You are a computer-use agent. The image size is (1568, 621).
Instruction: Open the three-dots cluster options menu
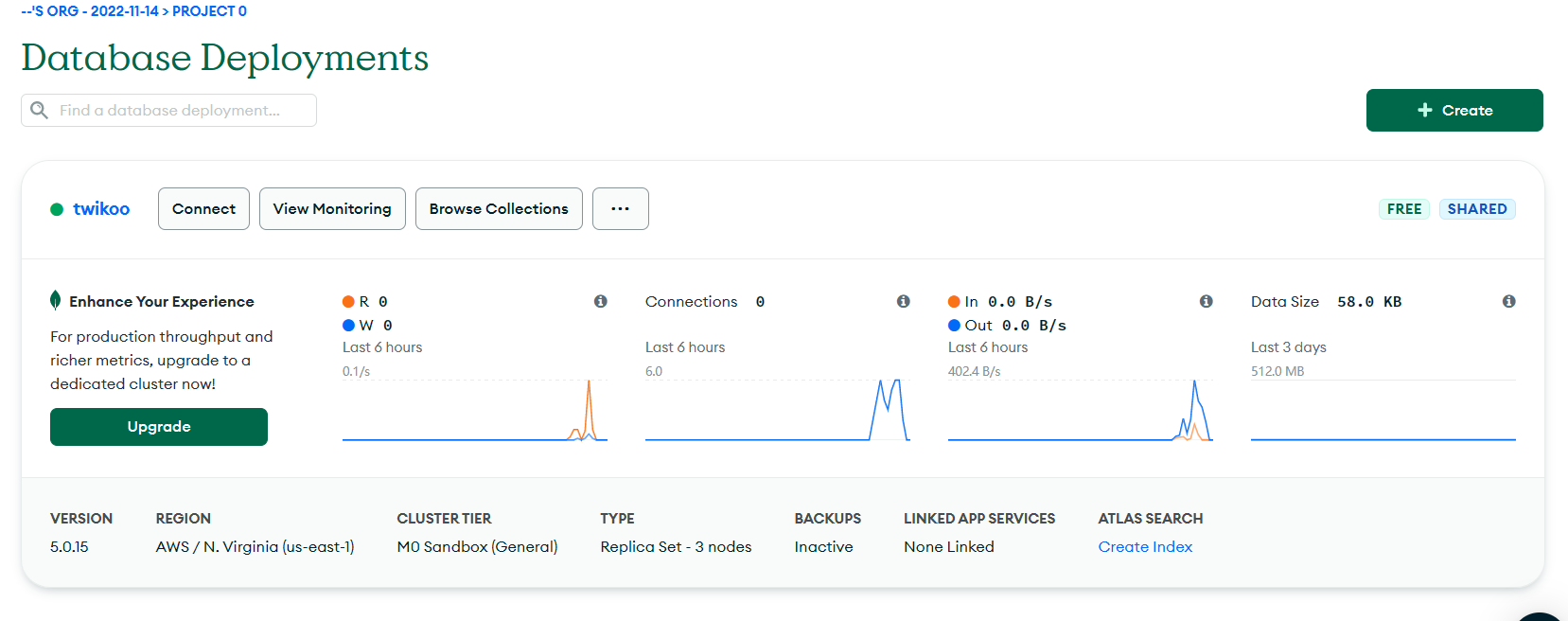point(621,208)
